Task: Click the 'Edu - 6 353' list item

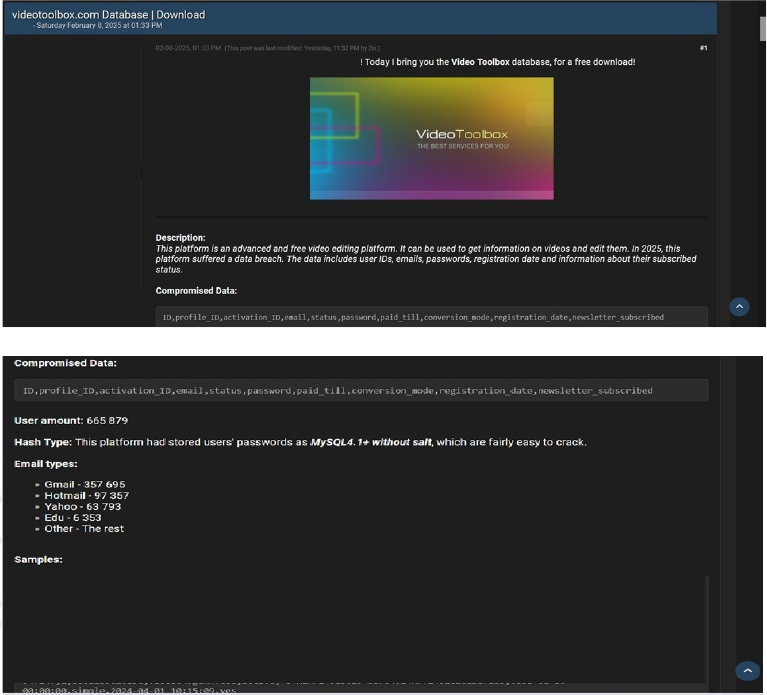Action: (73, 517)
